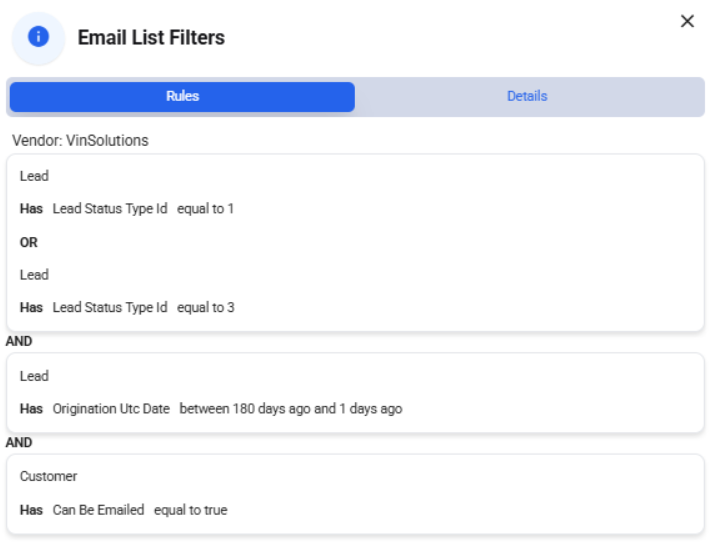
Task: Click the Email List Filters title
Action: point(151,37)
